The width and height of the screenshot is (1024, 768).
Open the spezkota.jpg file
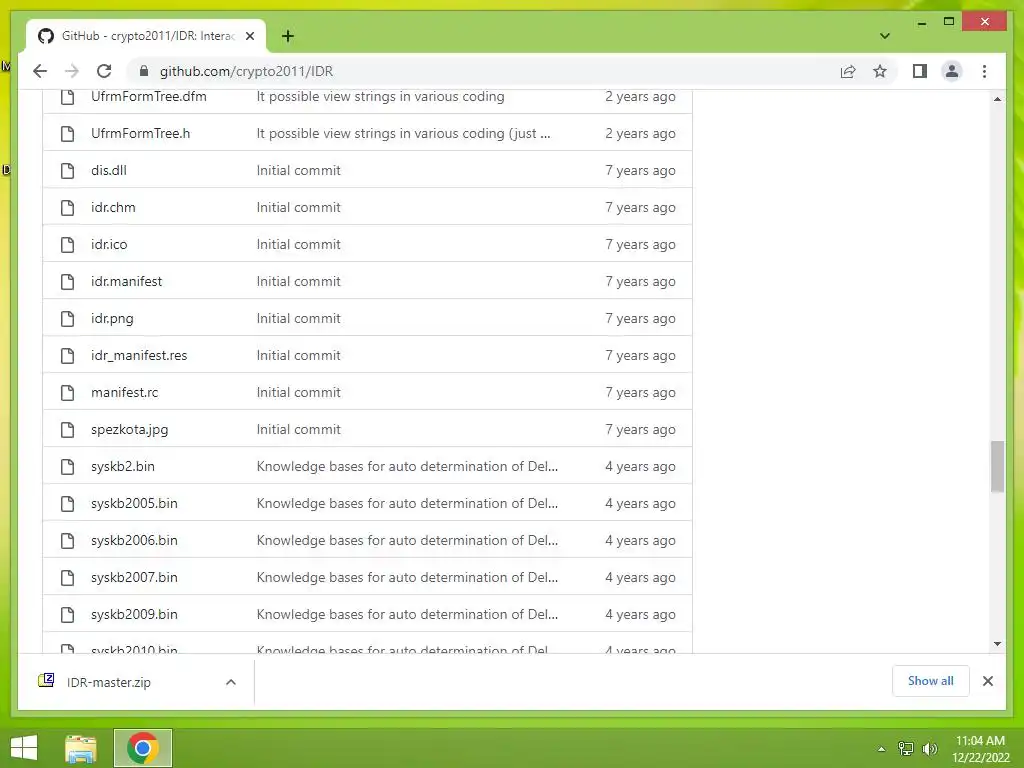(x=129, y=430)
